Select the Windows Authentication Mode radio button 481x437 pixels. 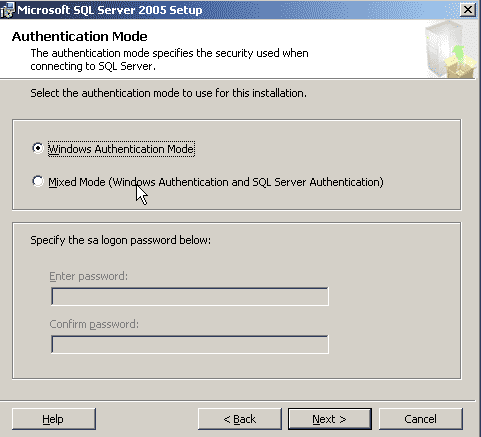[38, 148]
